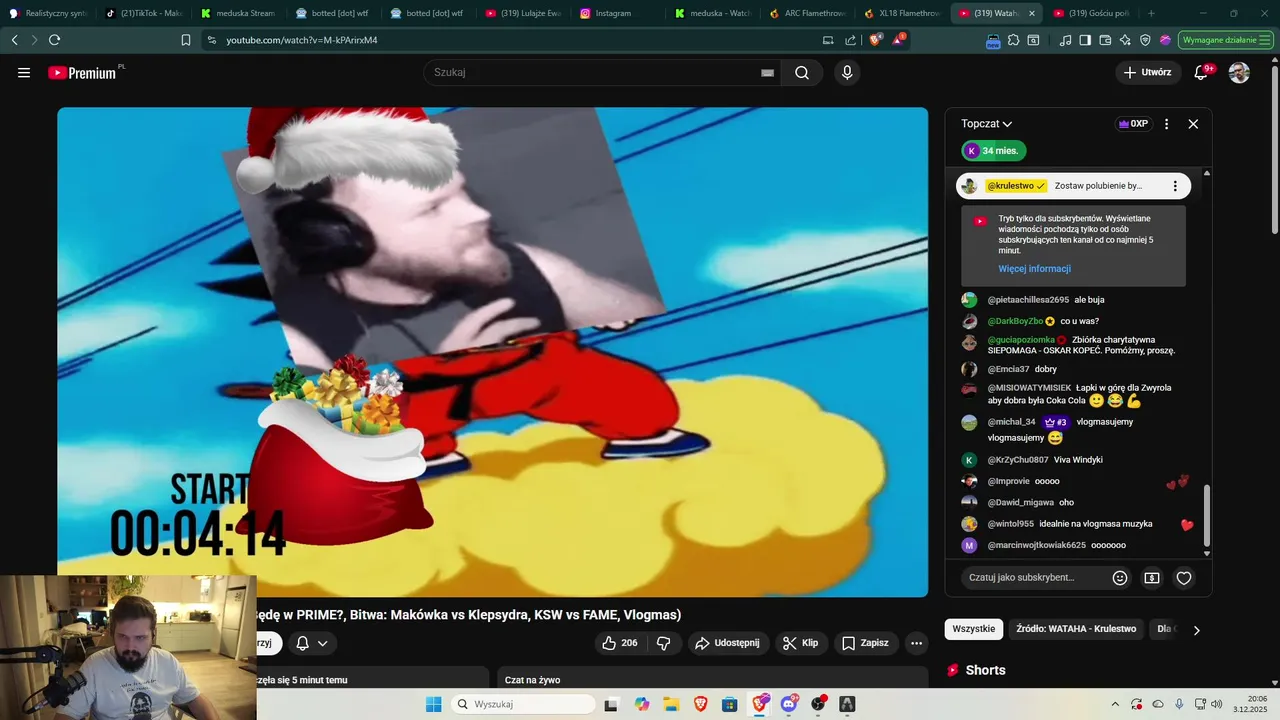The image size is (1280, 720).
Task: Click Klip button
Action: 800,643
